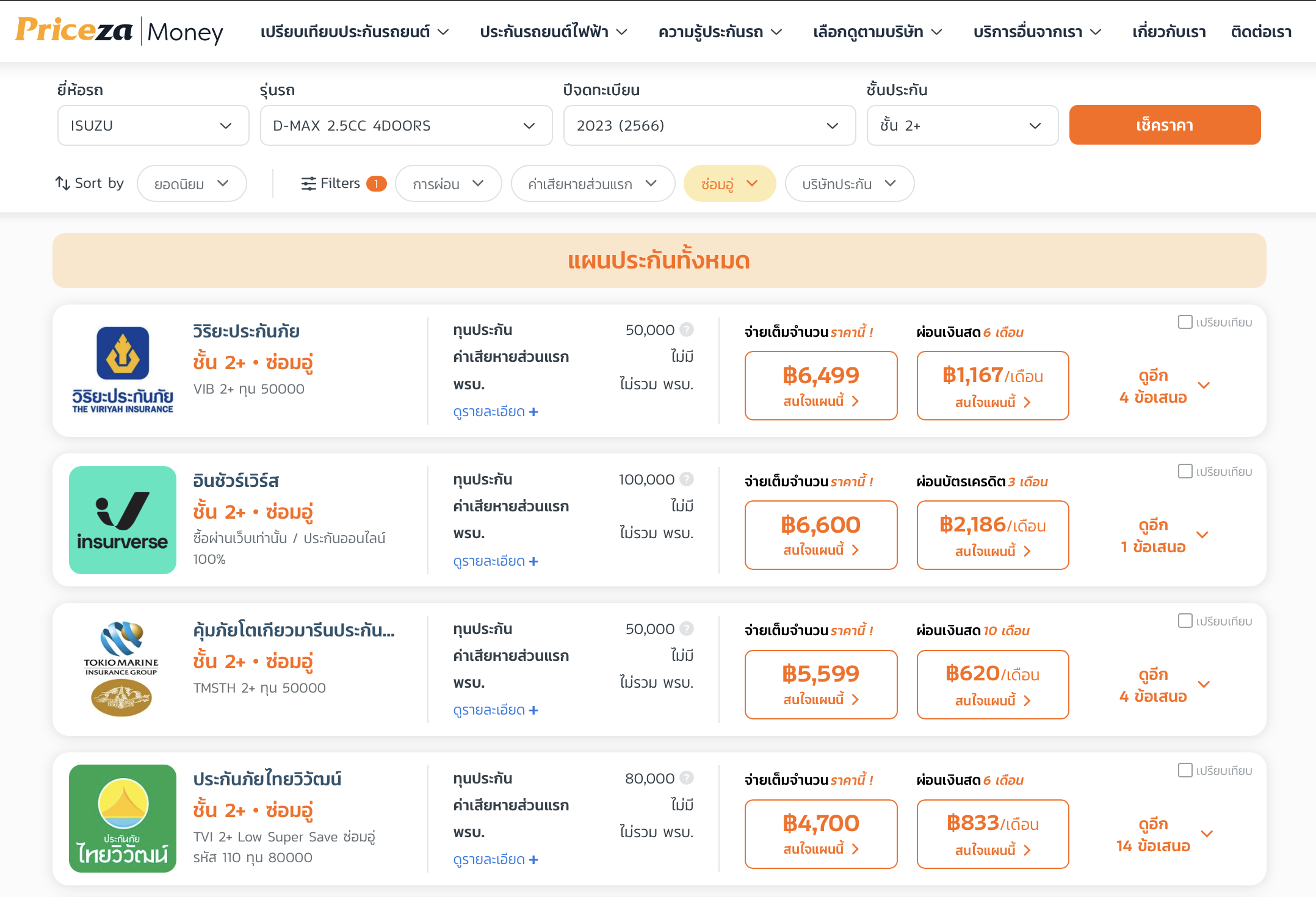Select the ฿4,700 full payment plan
Screen dimensions: 1316x897
(821, 834)
